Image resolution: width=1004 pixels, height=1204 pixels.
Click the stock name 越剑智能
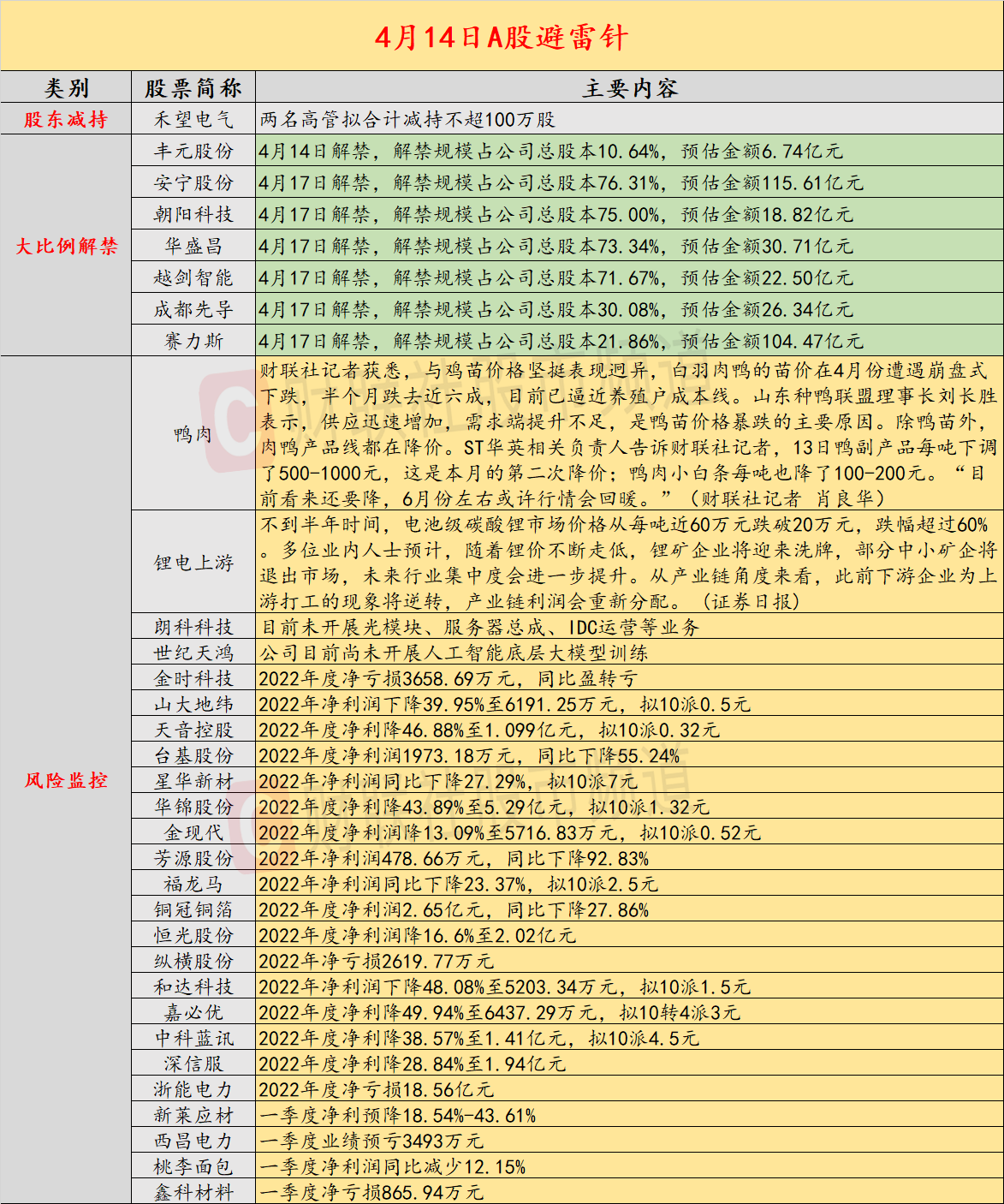point(193,278)
